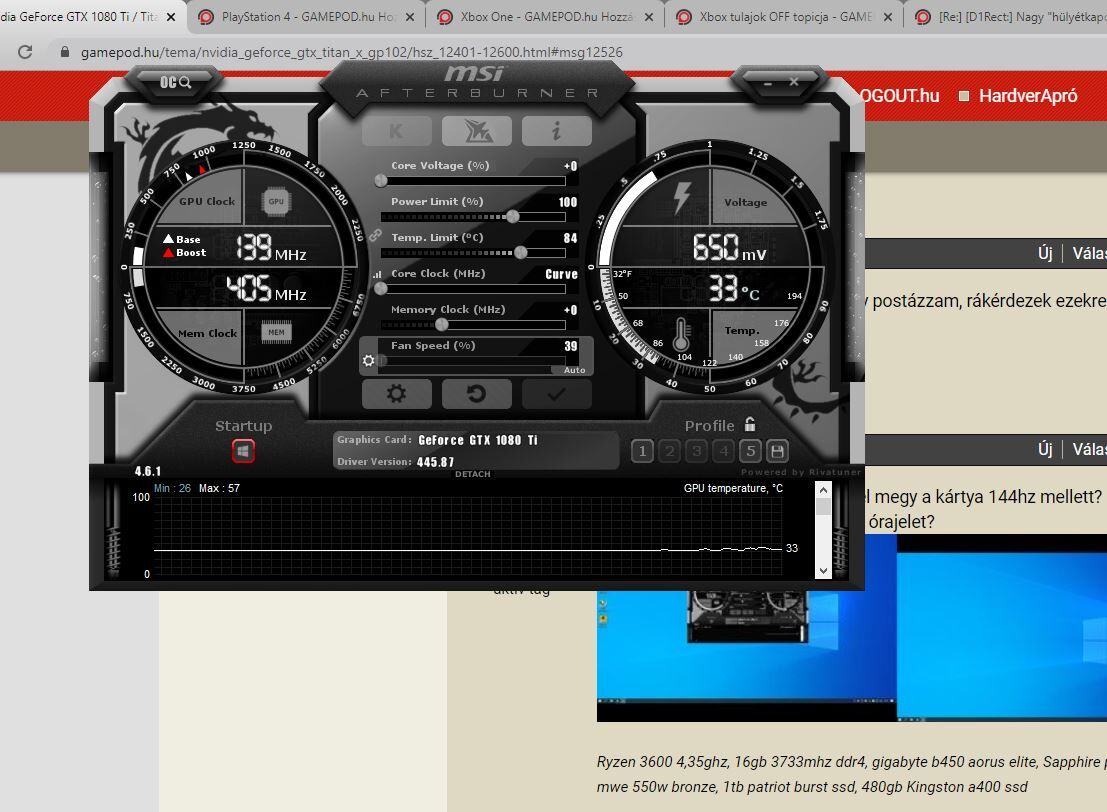Screen dimensions: 1107x812
Task: Close the GeForce GTX 1080 Ti tab
Action: tap(171, 17)
